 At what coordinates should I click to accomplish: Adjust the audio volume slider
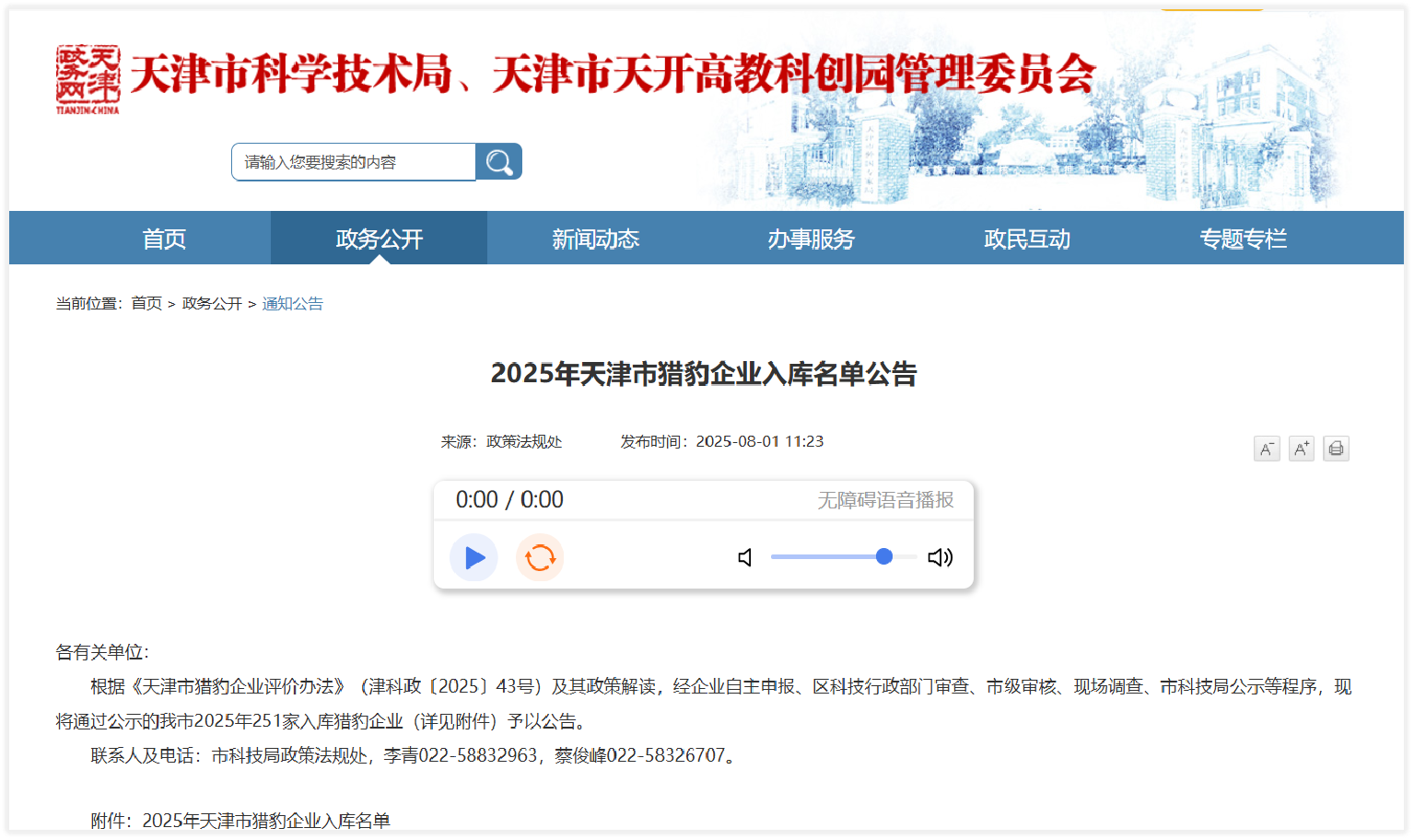click(x=883, y=556)
